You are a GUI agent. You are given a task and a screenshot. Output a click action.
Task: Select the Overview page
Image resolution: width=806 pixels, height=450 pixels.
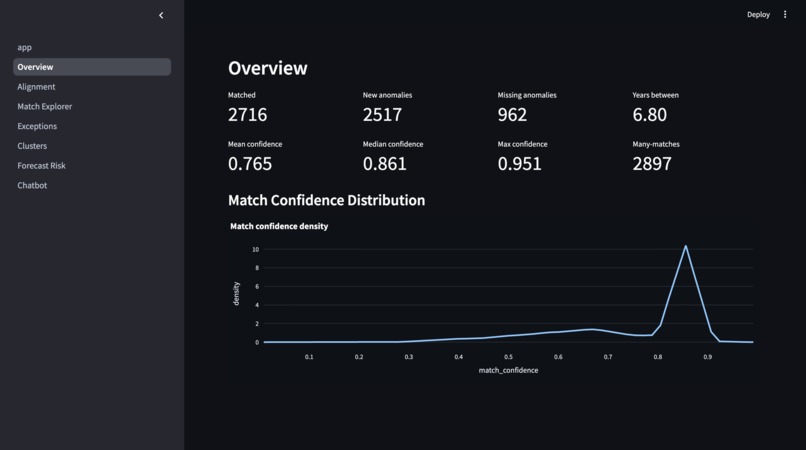click(x=92, y=67)
